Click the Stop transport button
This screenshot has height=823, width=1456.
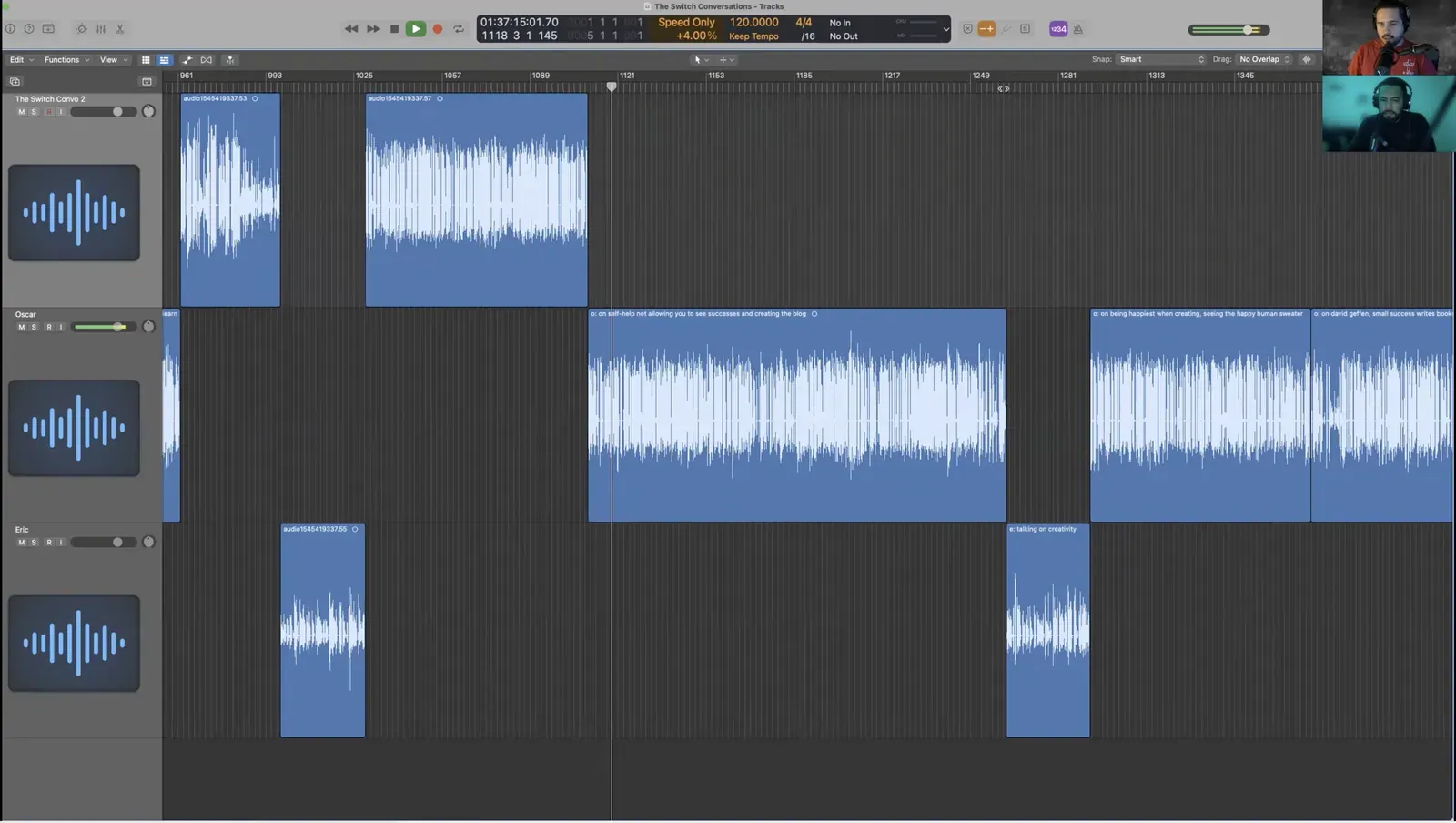click(394, 29)
